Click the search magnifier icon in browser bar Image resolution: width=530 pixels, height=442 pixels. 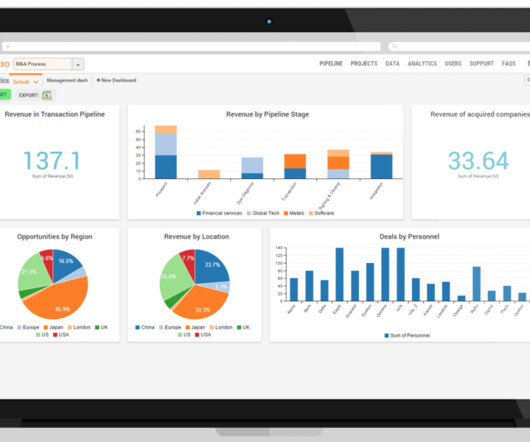coord(395,47)
